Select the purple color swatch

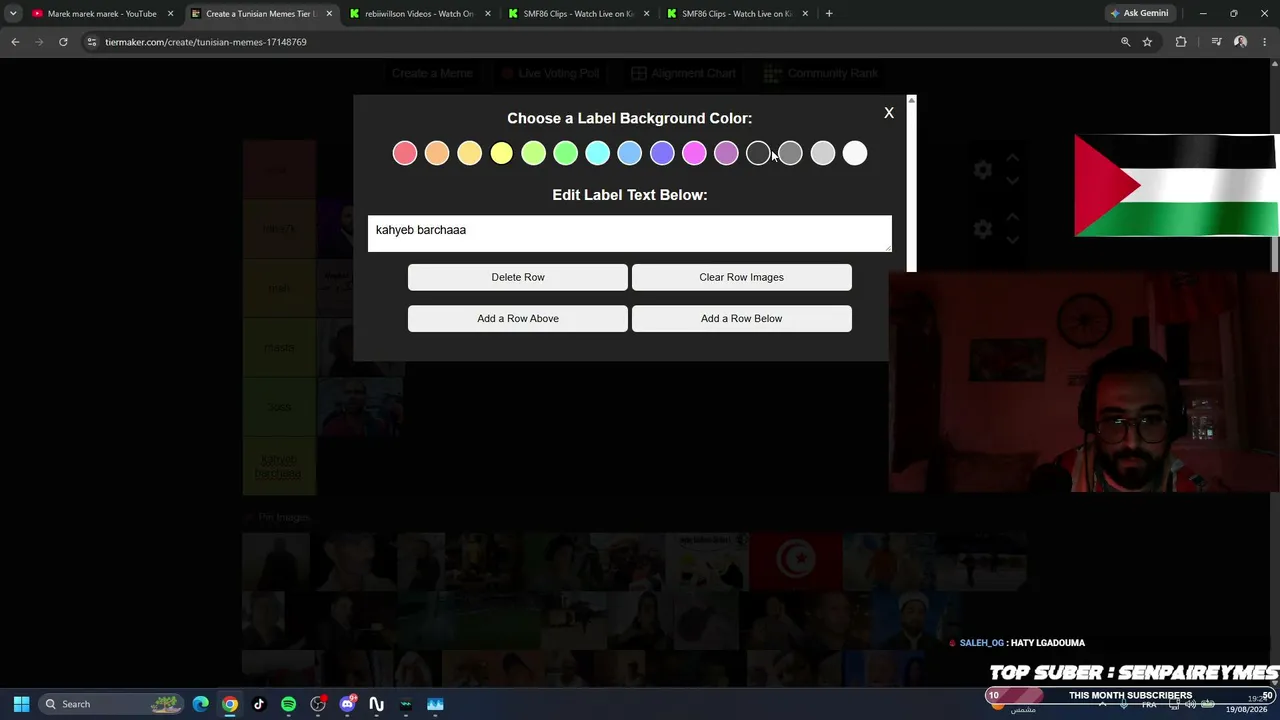pyautogui.click(x=726, y=153)
